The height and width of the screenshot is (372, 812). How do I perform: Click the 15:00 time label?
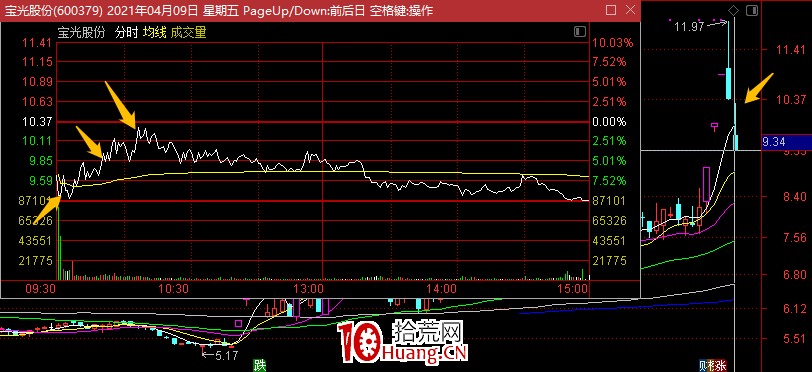click(x=573, y=288)
